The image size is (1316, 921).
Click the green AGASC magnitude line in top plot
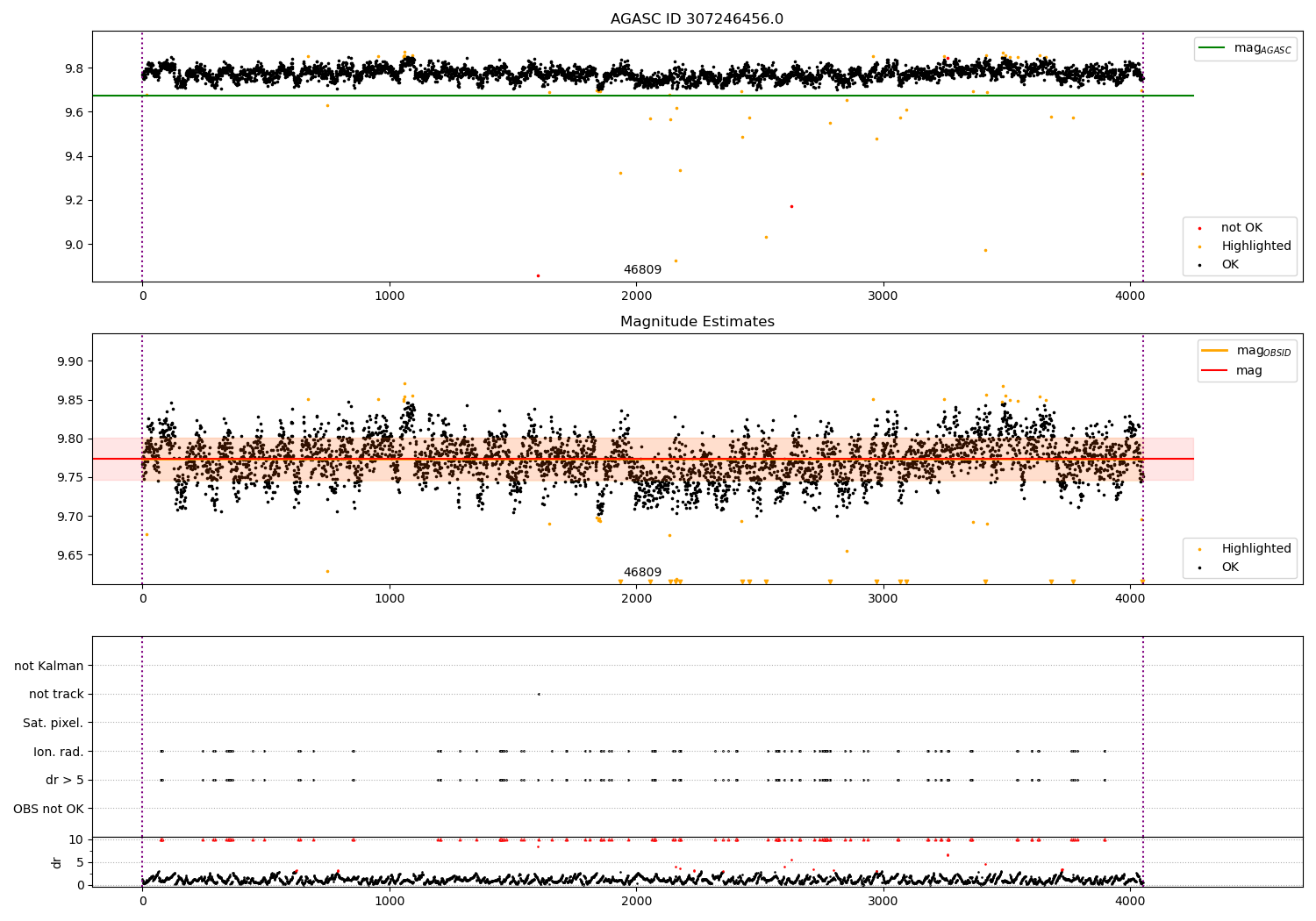(x=642, y=96)
